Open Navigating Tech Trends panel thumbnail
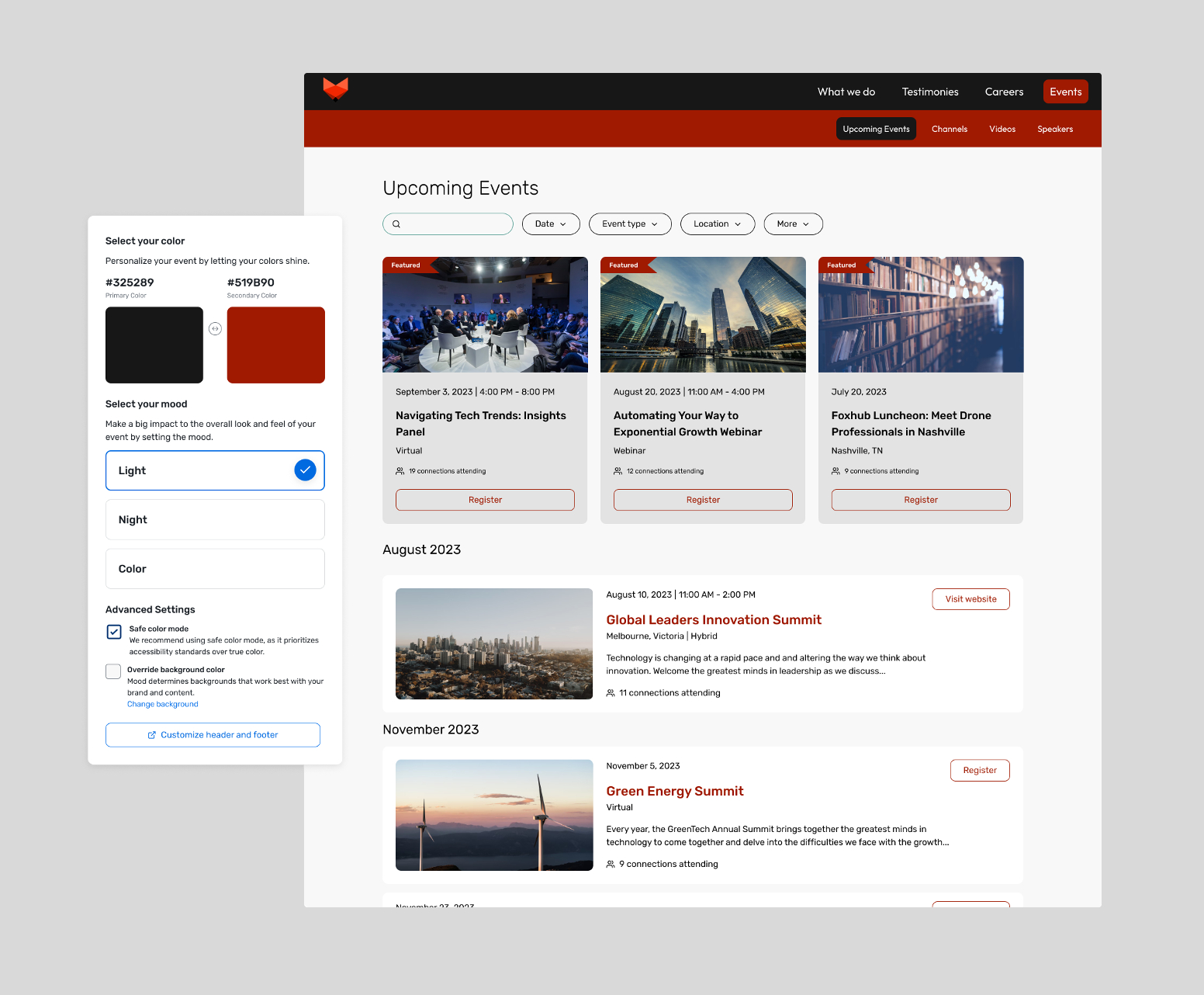1204x995 pixels. 485,314
